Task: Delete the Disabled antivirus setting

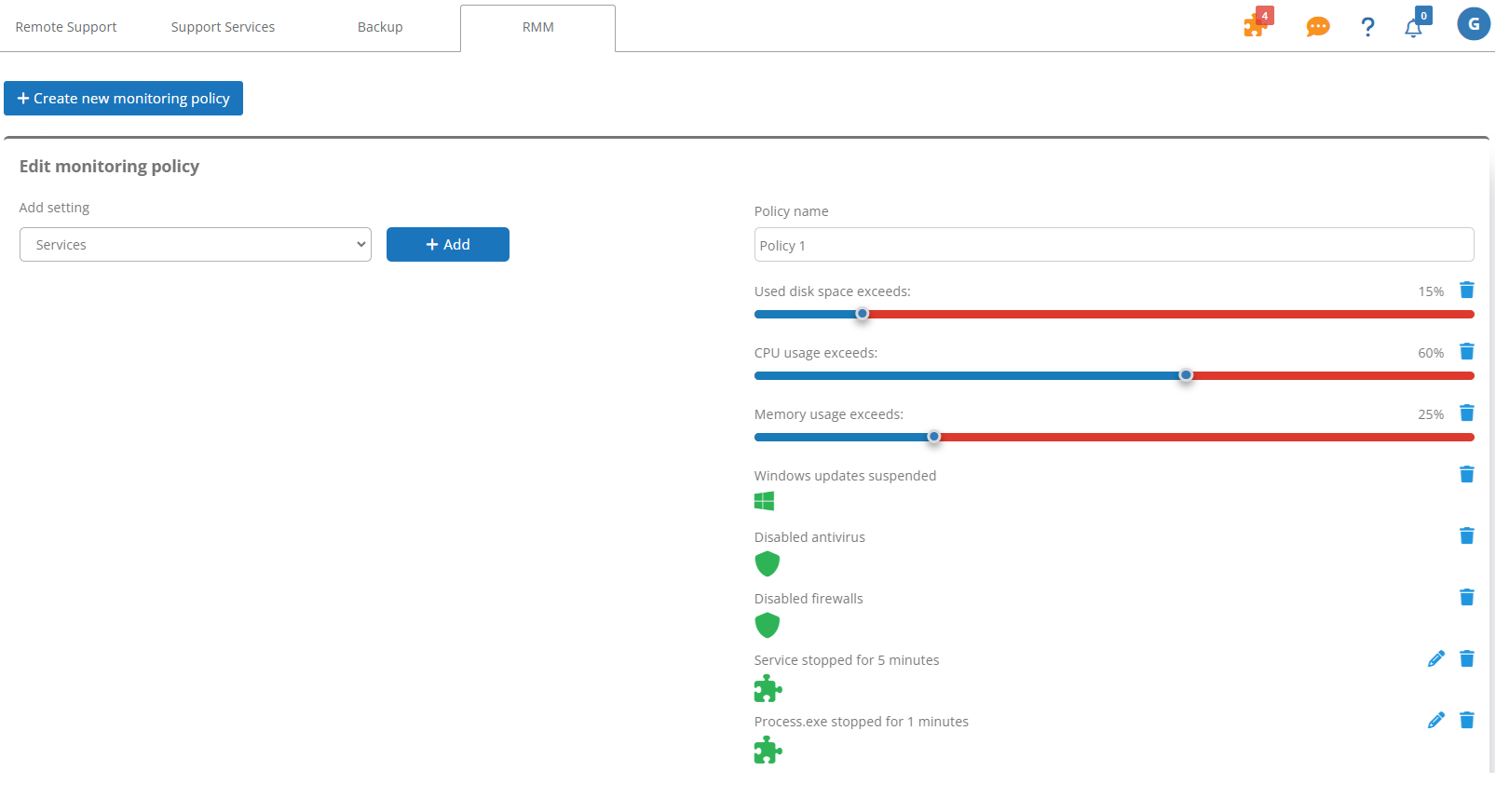Action: (1466, 536)
